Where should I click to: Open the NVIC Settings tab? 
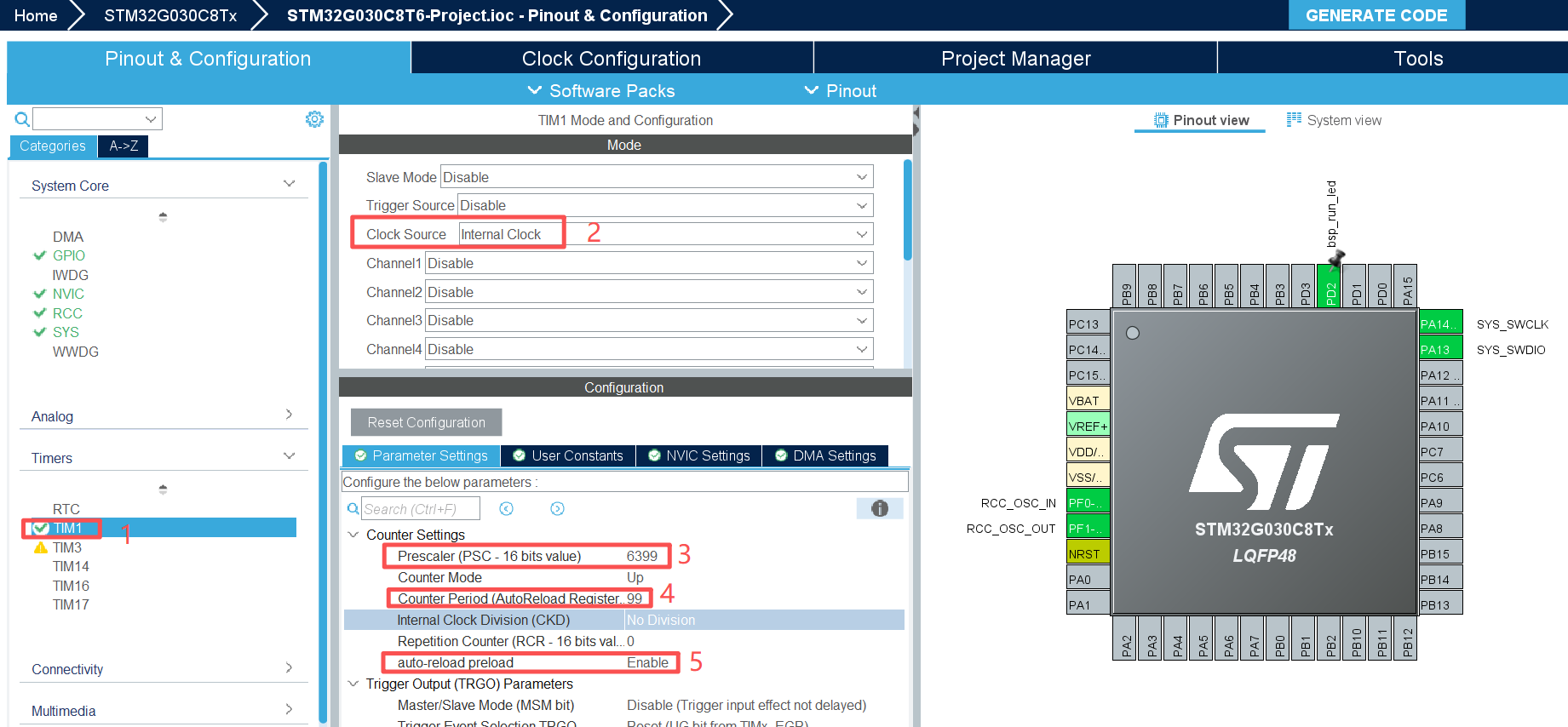698,455
